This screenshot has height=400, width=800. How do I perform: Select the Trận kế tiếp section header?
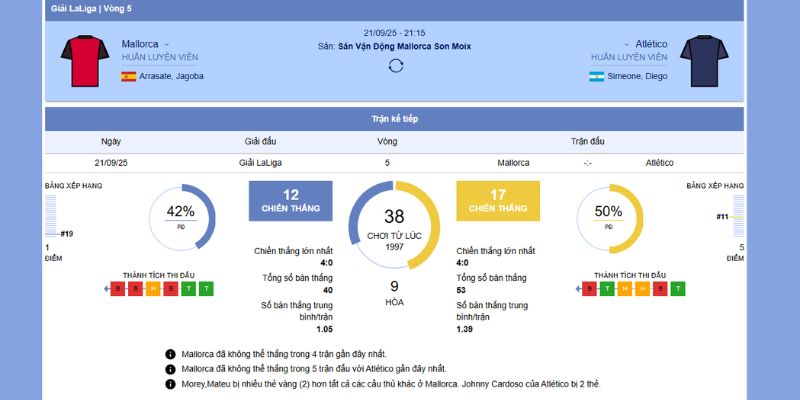(395, 119)
